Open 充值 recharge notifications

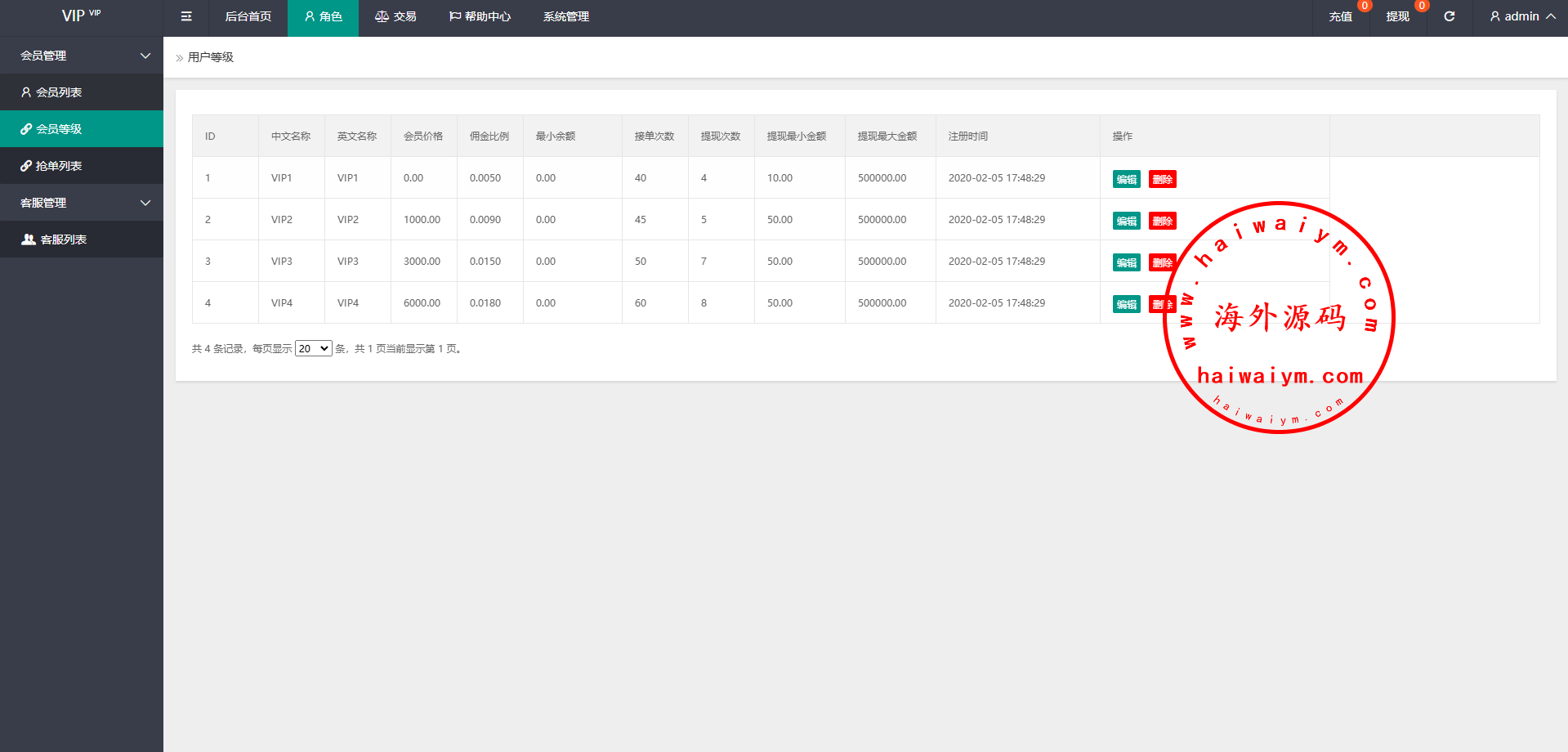pyautogui.click(x=1340, y=16)
